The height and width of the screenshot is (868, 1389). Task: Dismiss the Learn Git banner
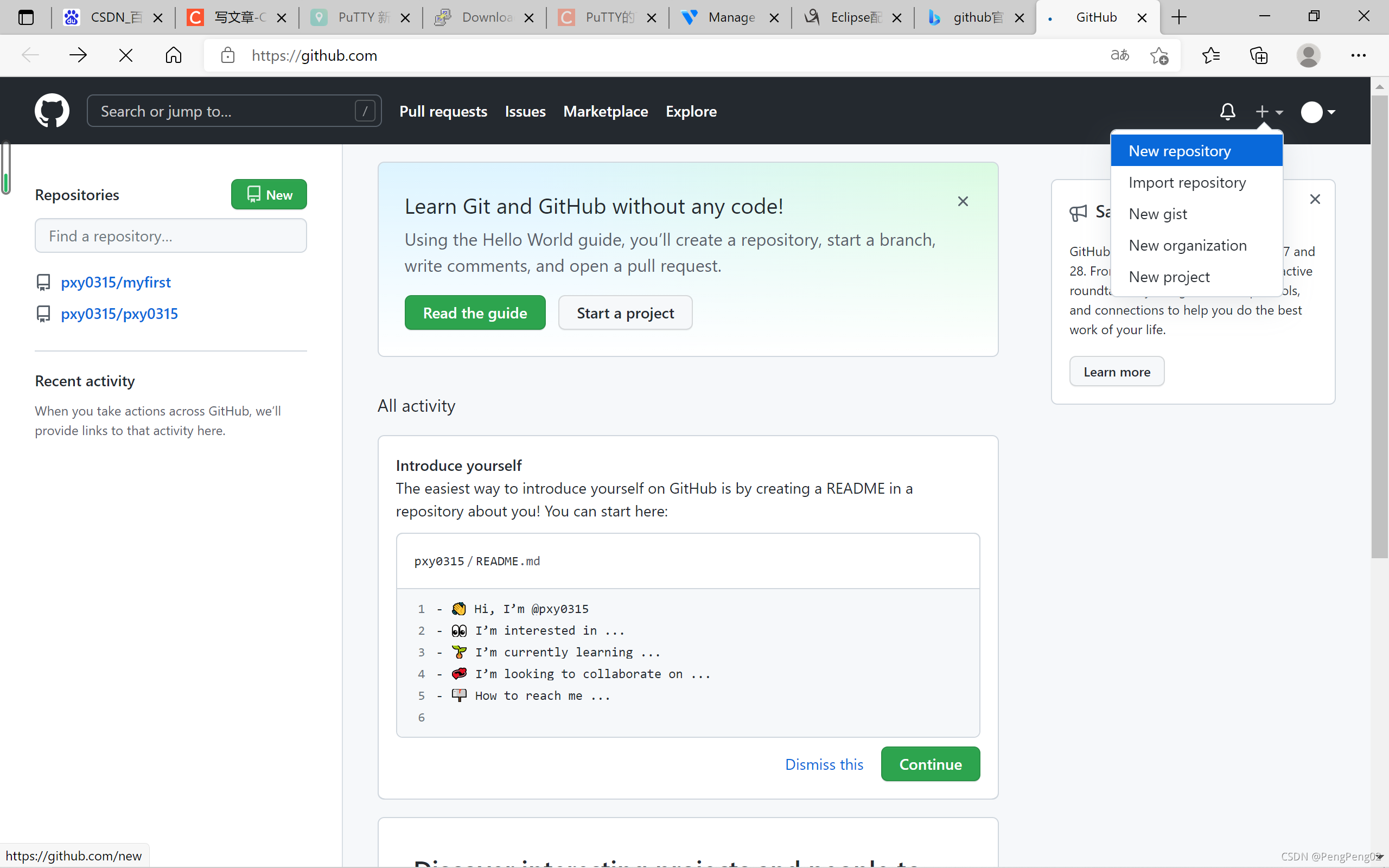(x=963, y=201)
